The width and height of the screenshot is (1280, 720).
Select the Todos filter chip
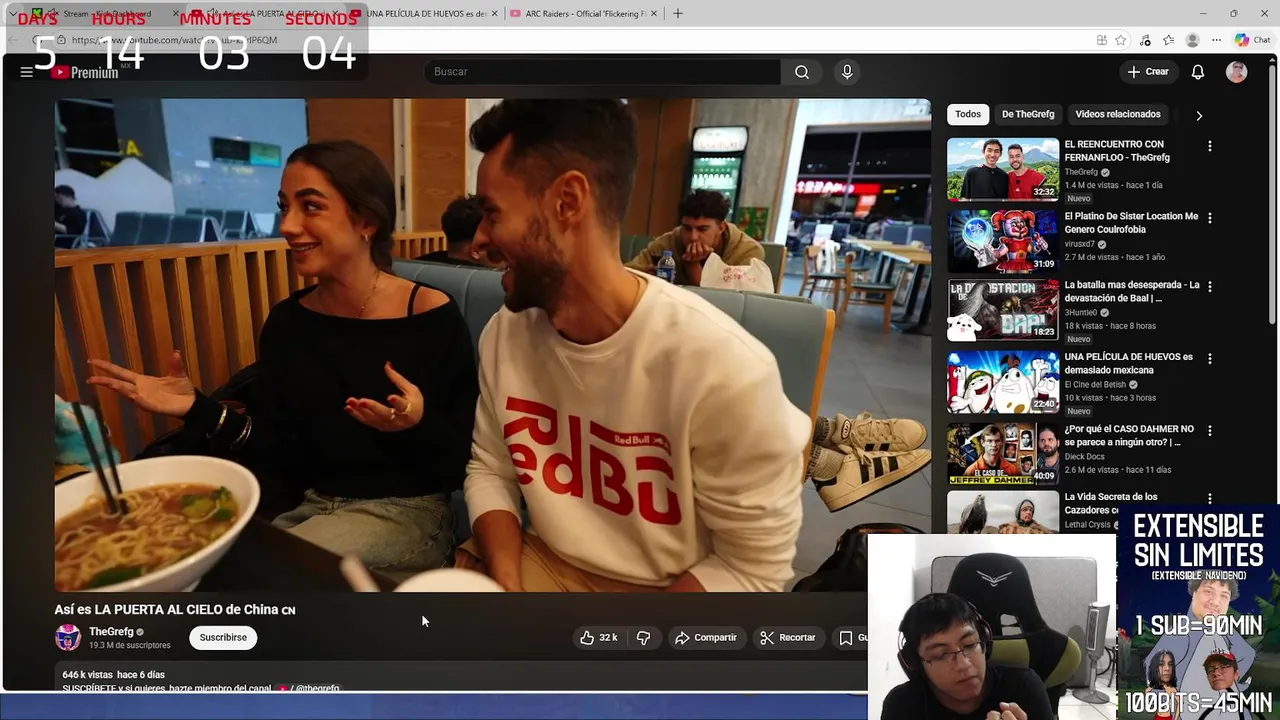[968, 114]
